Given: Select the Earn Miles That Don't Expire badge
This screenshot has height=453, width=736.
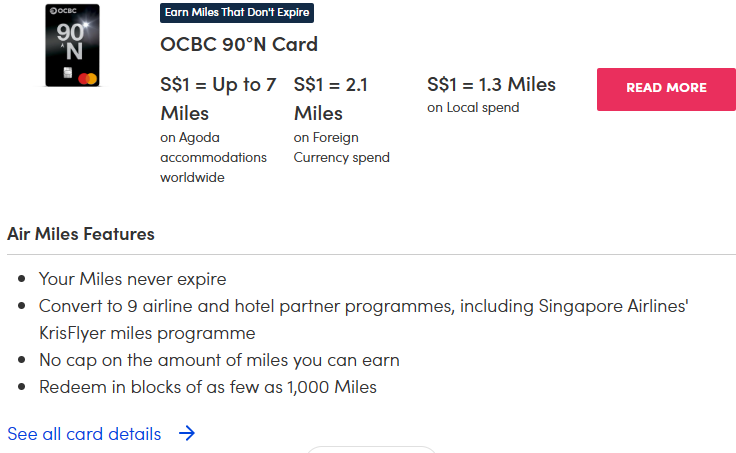Looking at the screenshot, I should click(x=237, y=13).
